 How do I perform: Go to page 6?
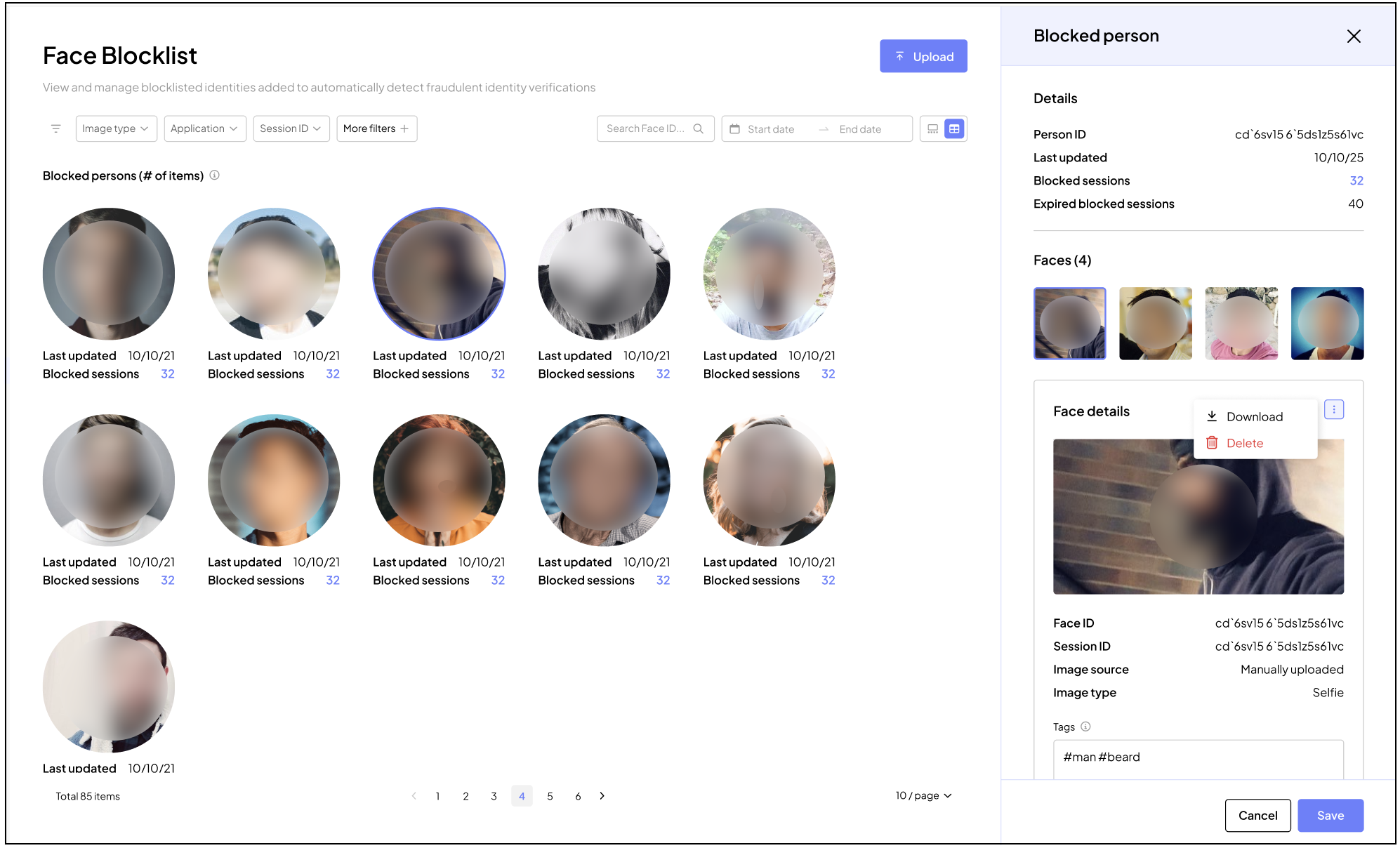click(578, 796)
